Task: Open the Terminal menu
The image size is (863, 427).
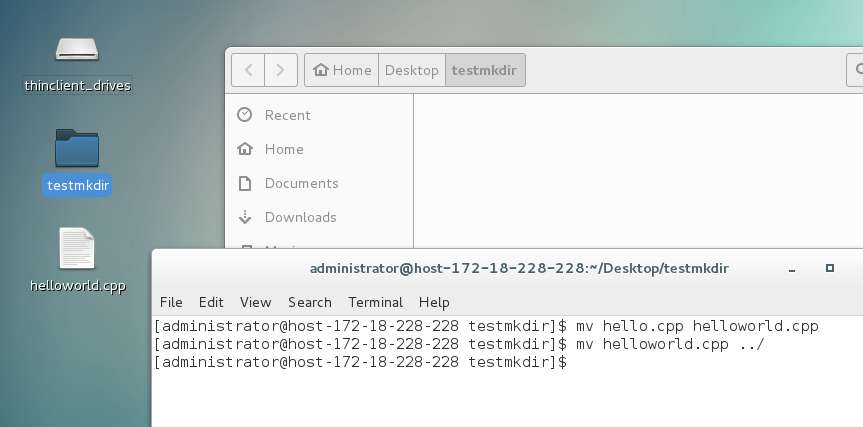Action: pos(375,302)
